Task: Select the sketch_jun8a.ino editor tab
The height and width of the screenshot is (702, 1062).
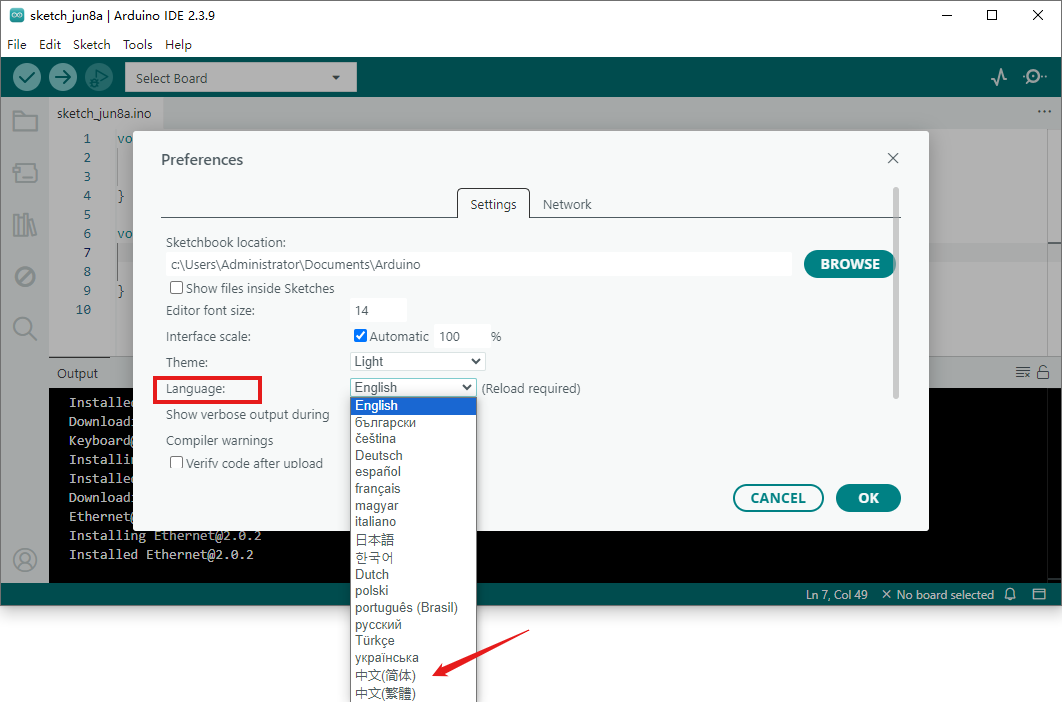Action: tap(104, 113)
